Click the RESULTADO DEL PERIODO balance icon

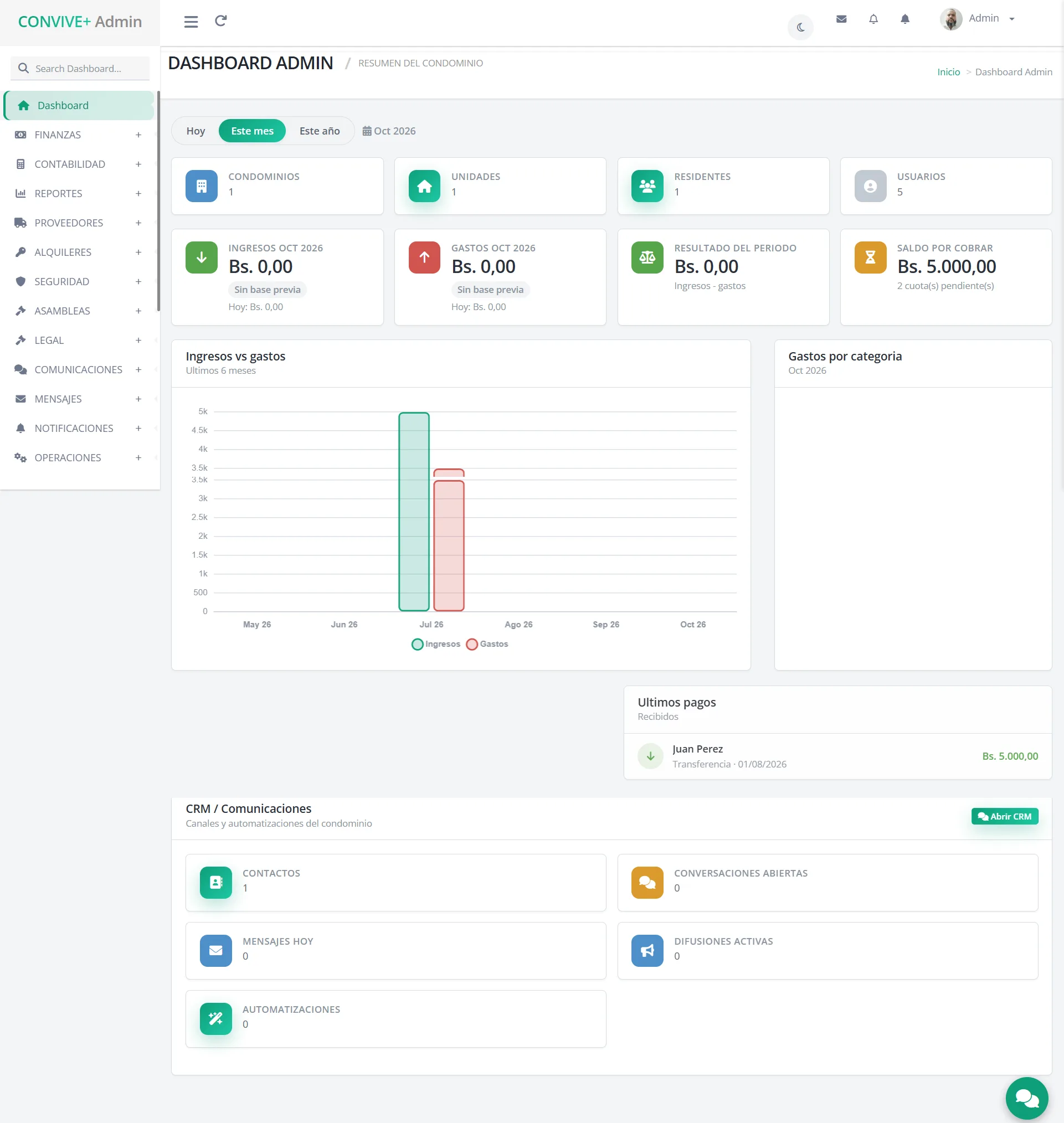point(647,257)
